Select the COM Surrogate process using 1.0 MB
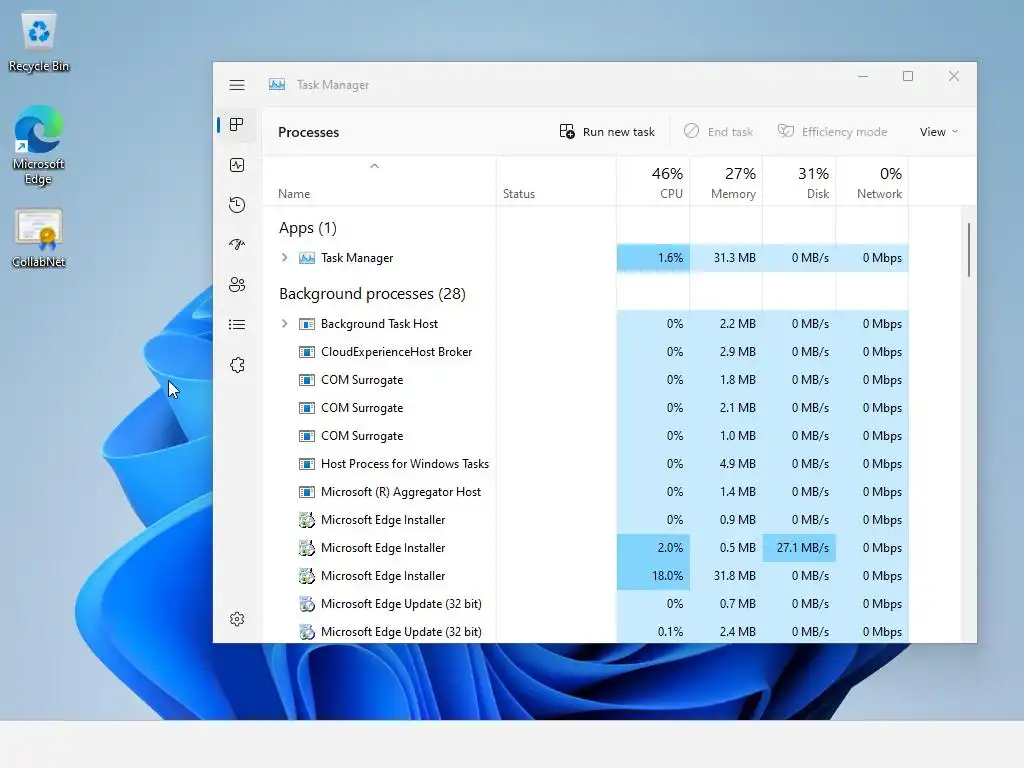Viewport: 1024px width, 768px height. point(586,436)
